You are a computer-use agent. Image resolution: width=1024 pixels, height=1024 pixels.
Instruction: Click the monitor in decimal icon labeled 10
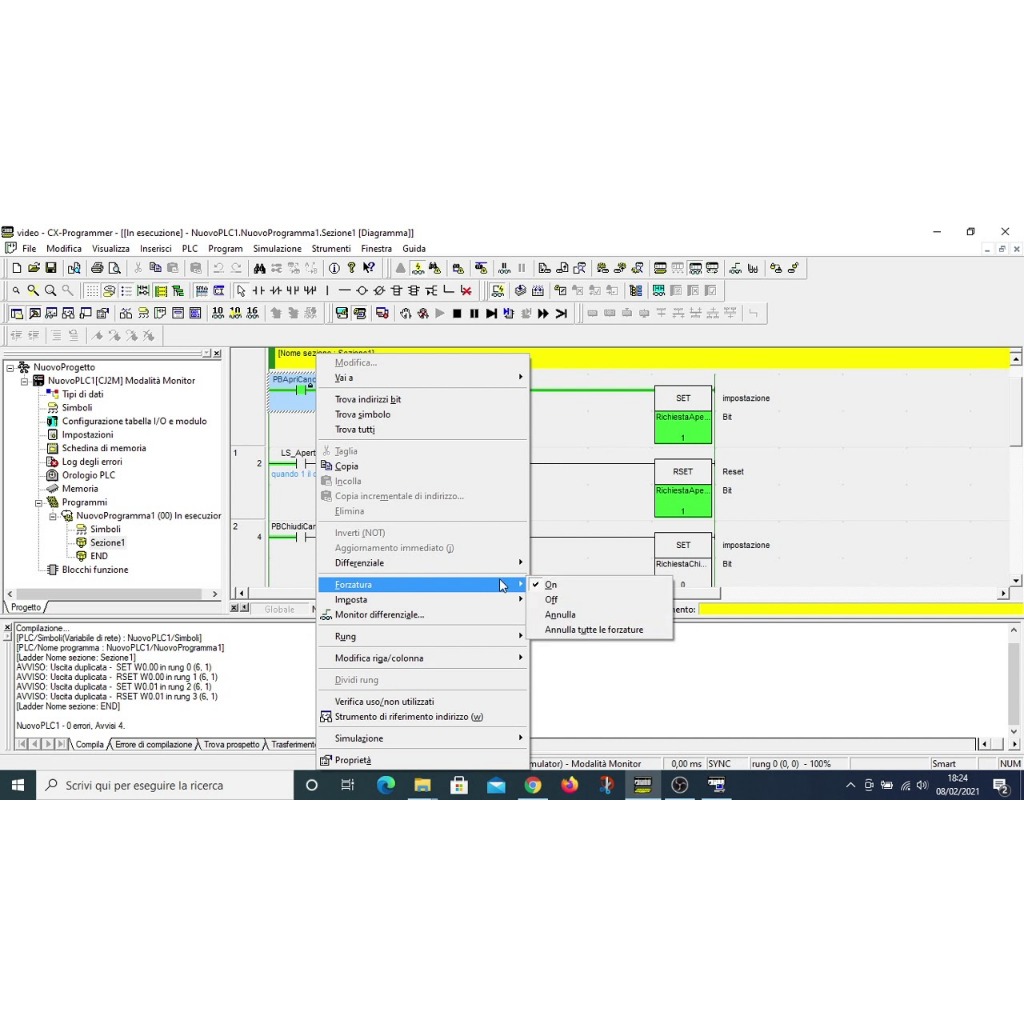pos(218,313)
